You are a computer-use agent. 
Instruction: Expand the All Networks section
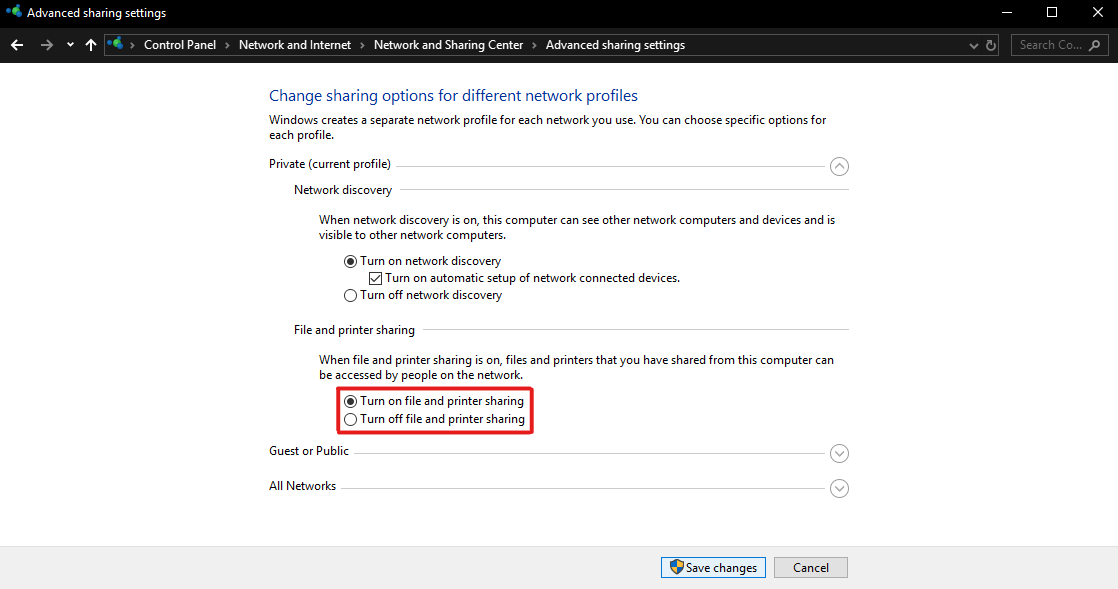click(839, 489)
